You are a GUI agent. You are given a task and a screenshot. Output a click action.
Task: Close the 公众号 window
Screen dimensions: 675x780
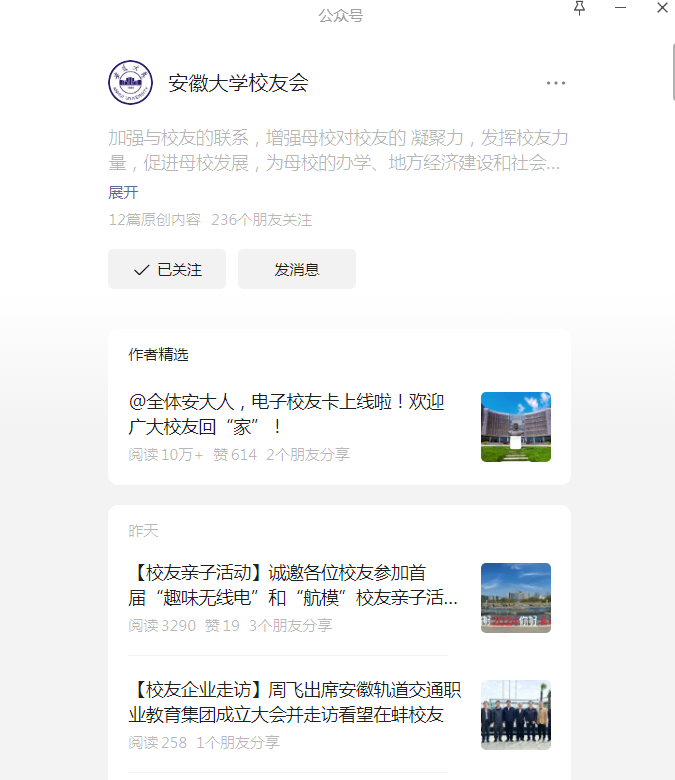click(x=662, y=7)
